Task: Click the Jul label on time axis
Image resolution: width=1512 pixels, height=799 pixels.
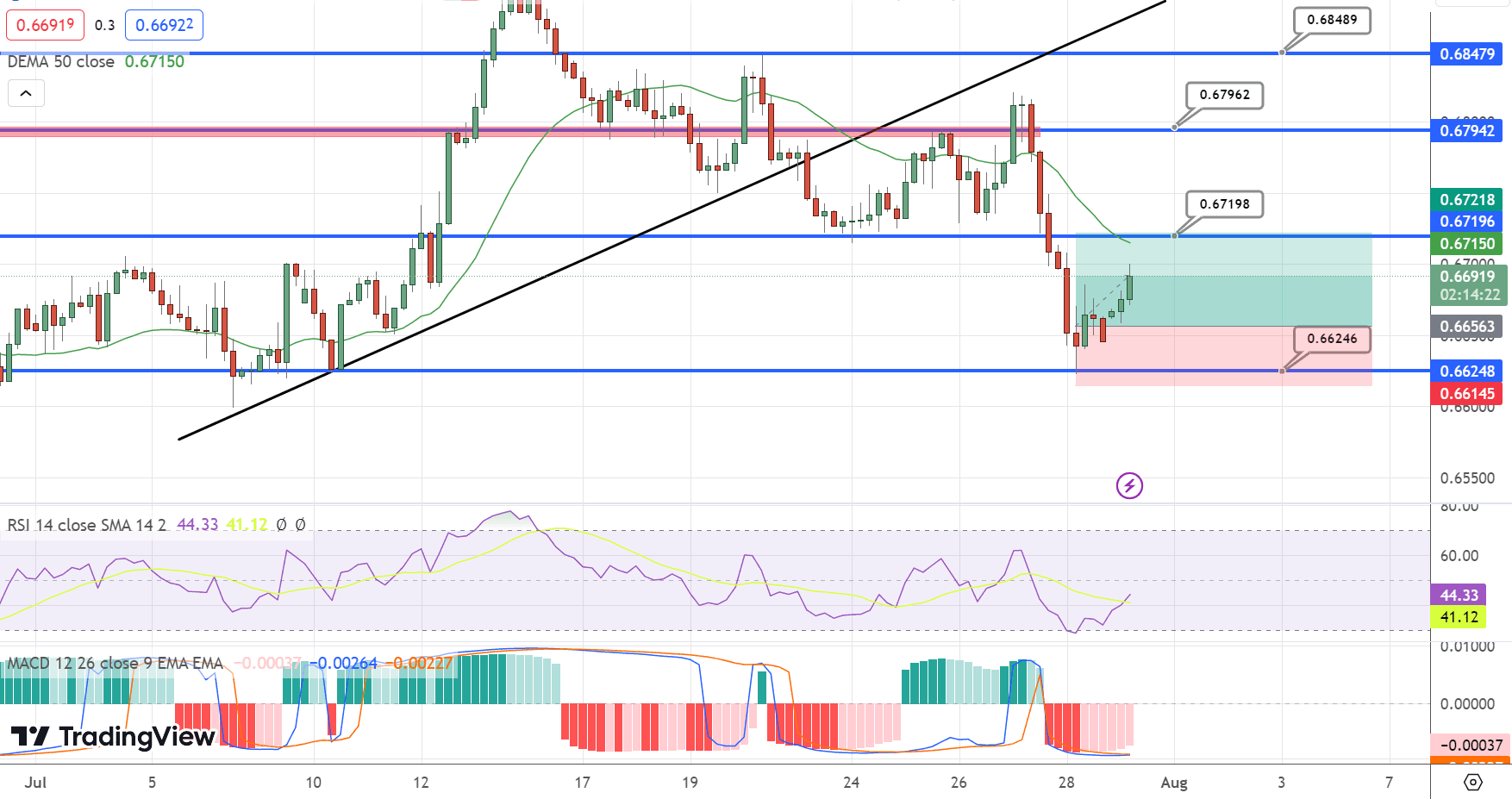Action: coord(35,783)
